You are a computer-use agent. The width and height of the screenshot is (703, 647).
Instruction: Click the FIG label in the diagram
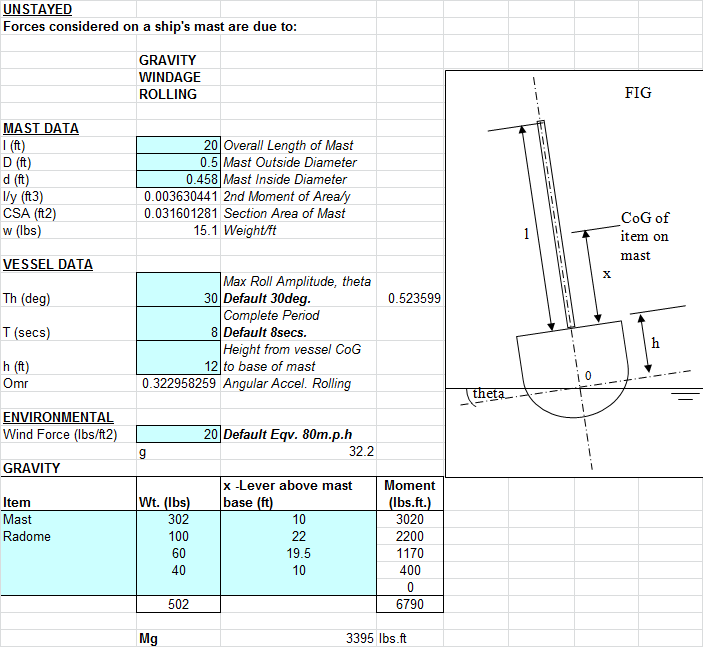638,93
